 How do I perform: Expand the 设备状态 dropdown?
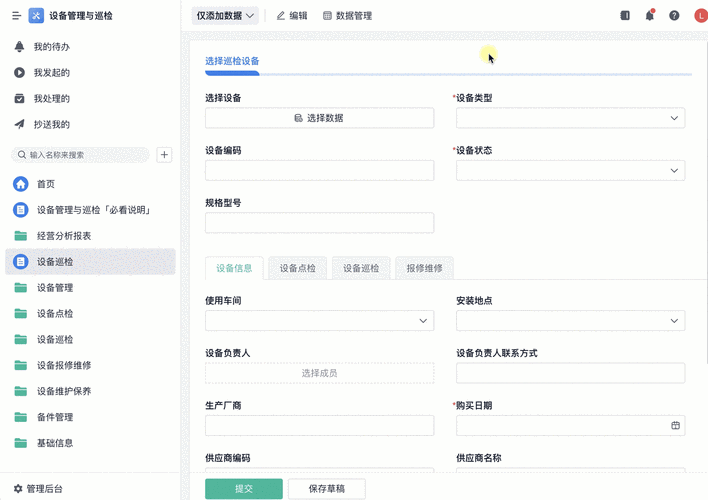coord(570,170)
